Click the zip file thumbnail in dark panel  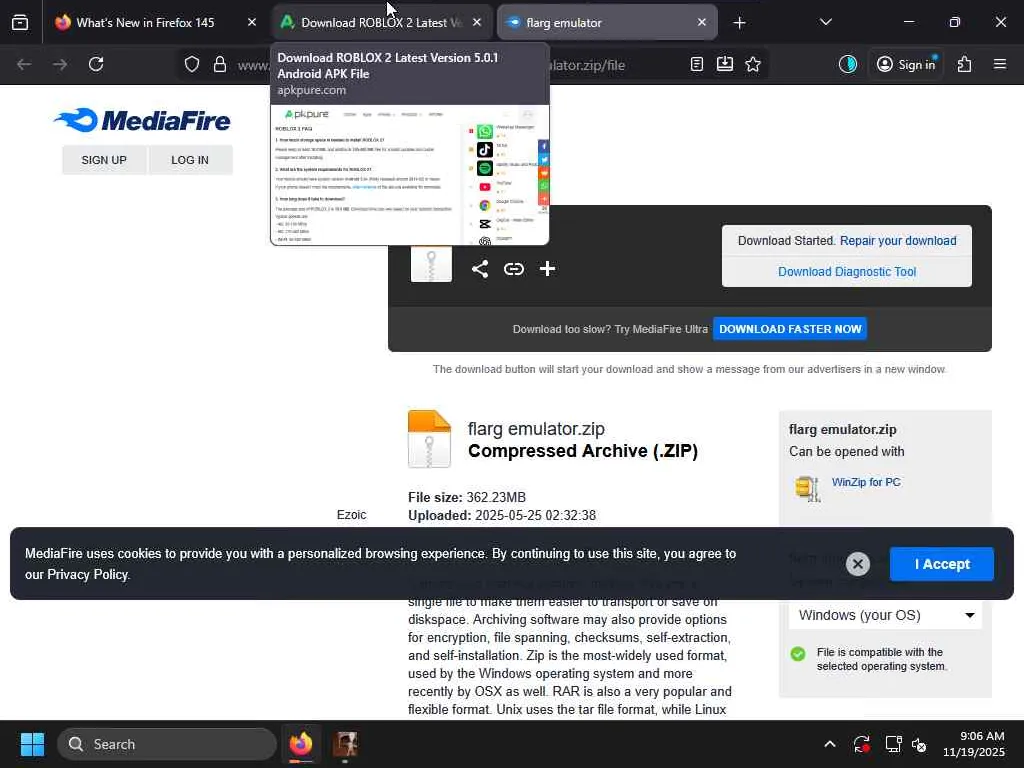pyautogui.click(x=431, y=264)
